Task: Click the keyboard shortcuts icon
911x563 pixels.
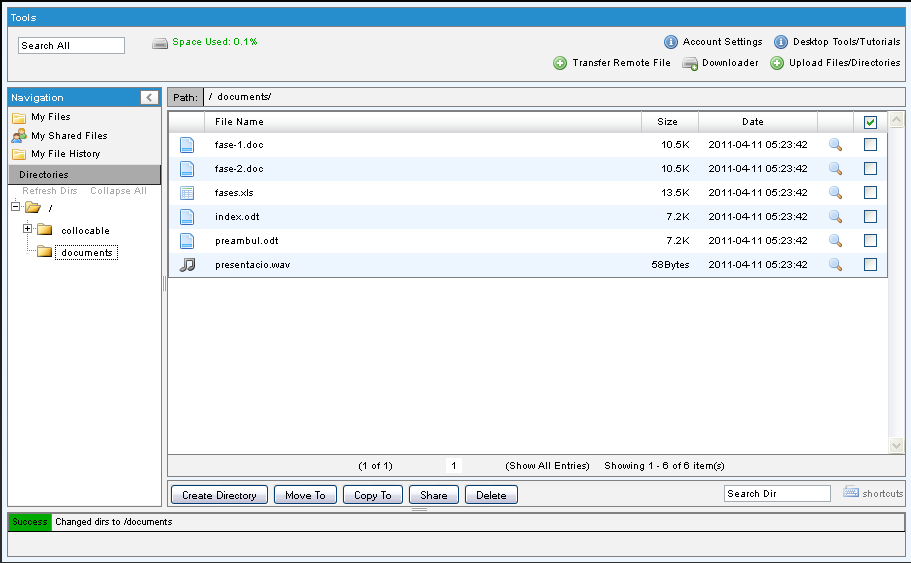Action: click(x=851, y=493)
